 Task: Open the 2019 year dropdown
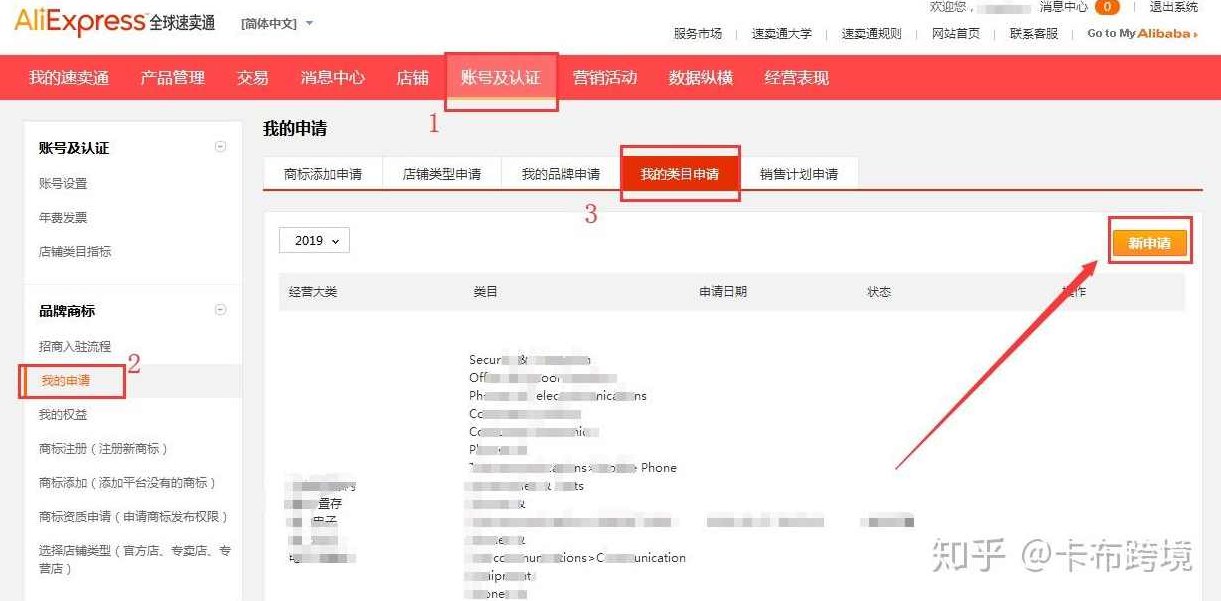[314, 240]
